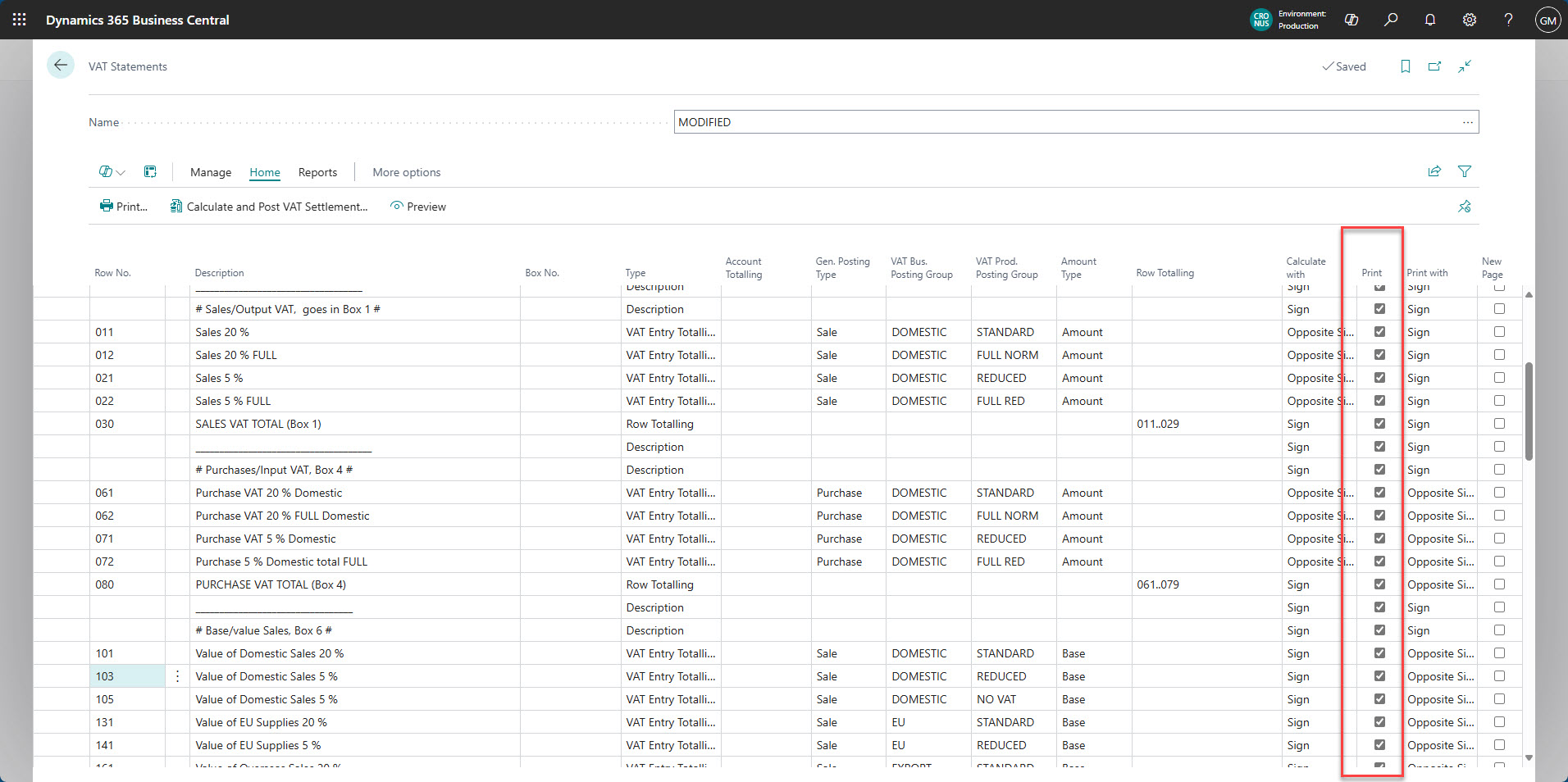Check New Page for row 131

click(1499, 722)
